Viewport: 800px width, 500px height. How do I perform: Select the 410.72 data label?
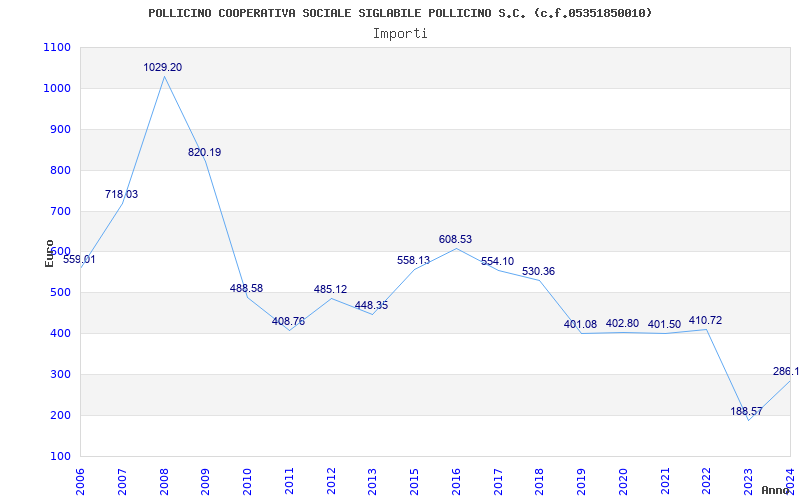(x=706, y=320)
